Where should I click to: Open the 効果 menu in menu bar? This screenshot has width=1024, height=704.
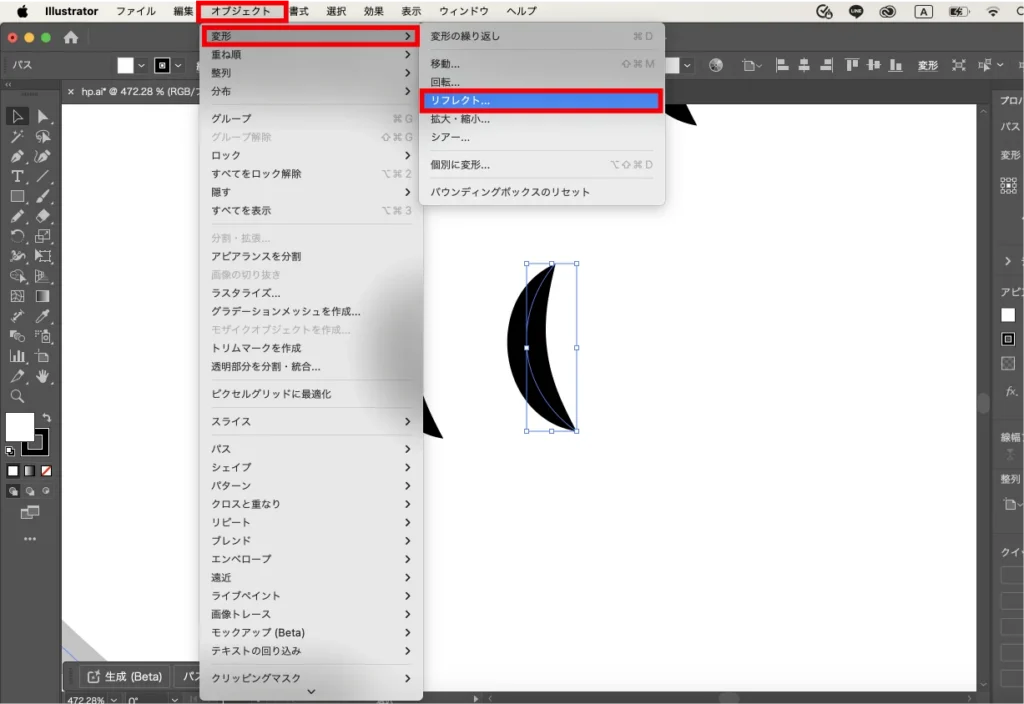[x=373, y=11]
